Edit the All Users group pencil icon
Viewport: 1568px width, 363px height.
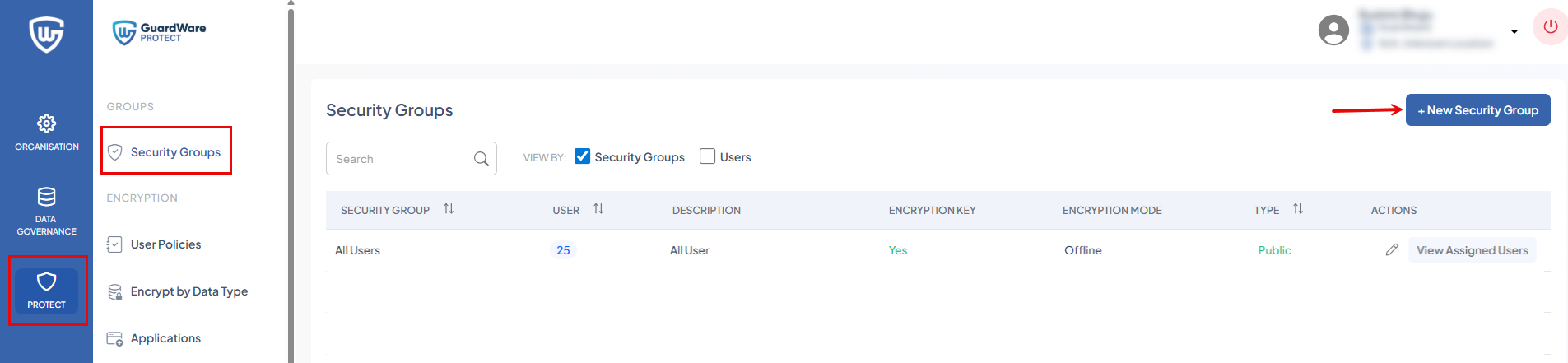click(x=1392, y=249)
